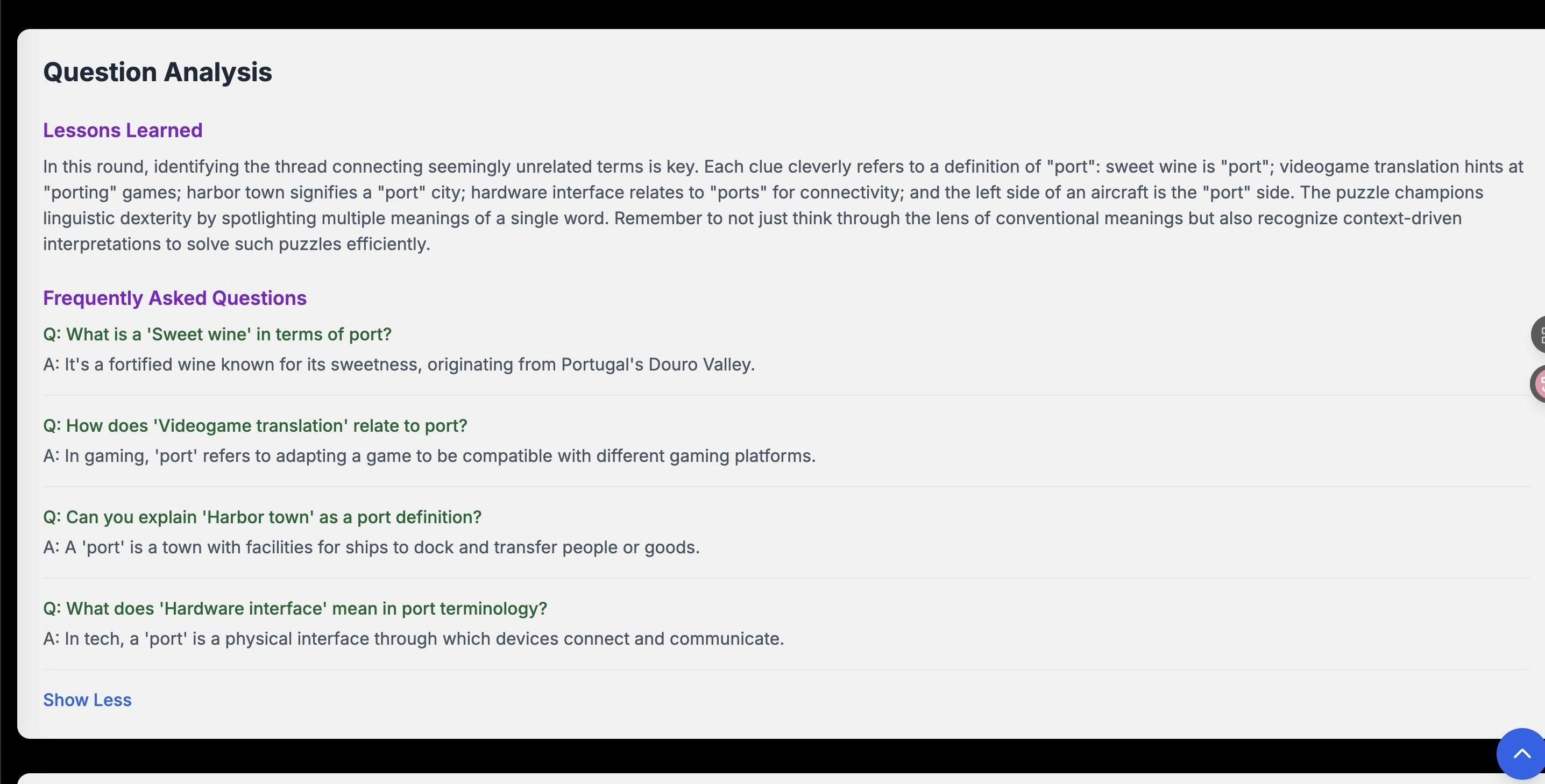Expand the question about 'Sweet wine' and port
The width and height of the screenshot is (1545, 784).
click(217, 334)
